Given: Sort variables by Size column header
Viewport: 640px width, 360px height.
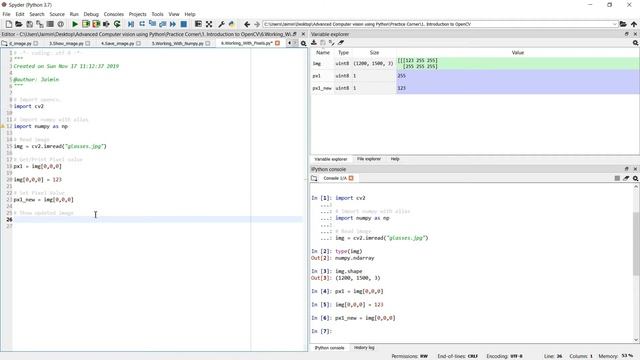Looking at the screenshot, I should point(374,53).
